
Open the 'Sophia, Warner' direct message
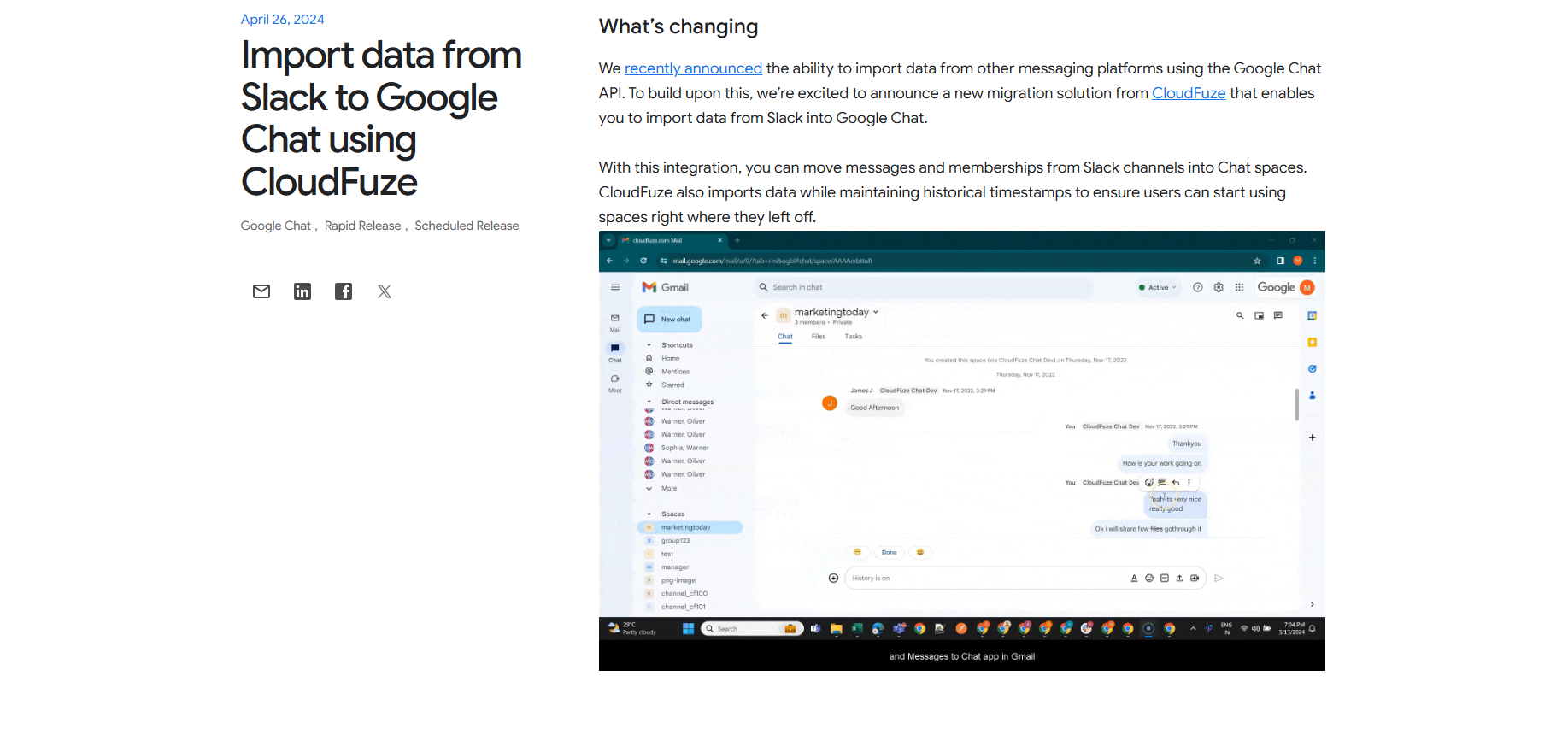click(x=684, y=448)
